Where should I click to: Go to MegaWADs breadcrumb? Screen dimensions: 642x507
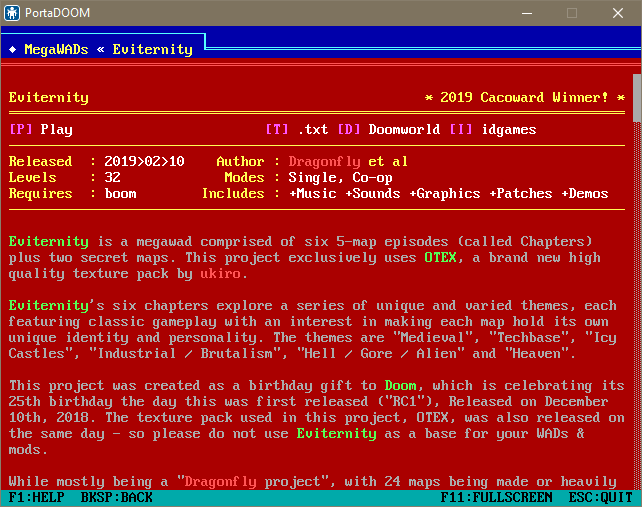click(x=56, y=50)
